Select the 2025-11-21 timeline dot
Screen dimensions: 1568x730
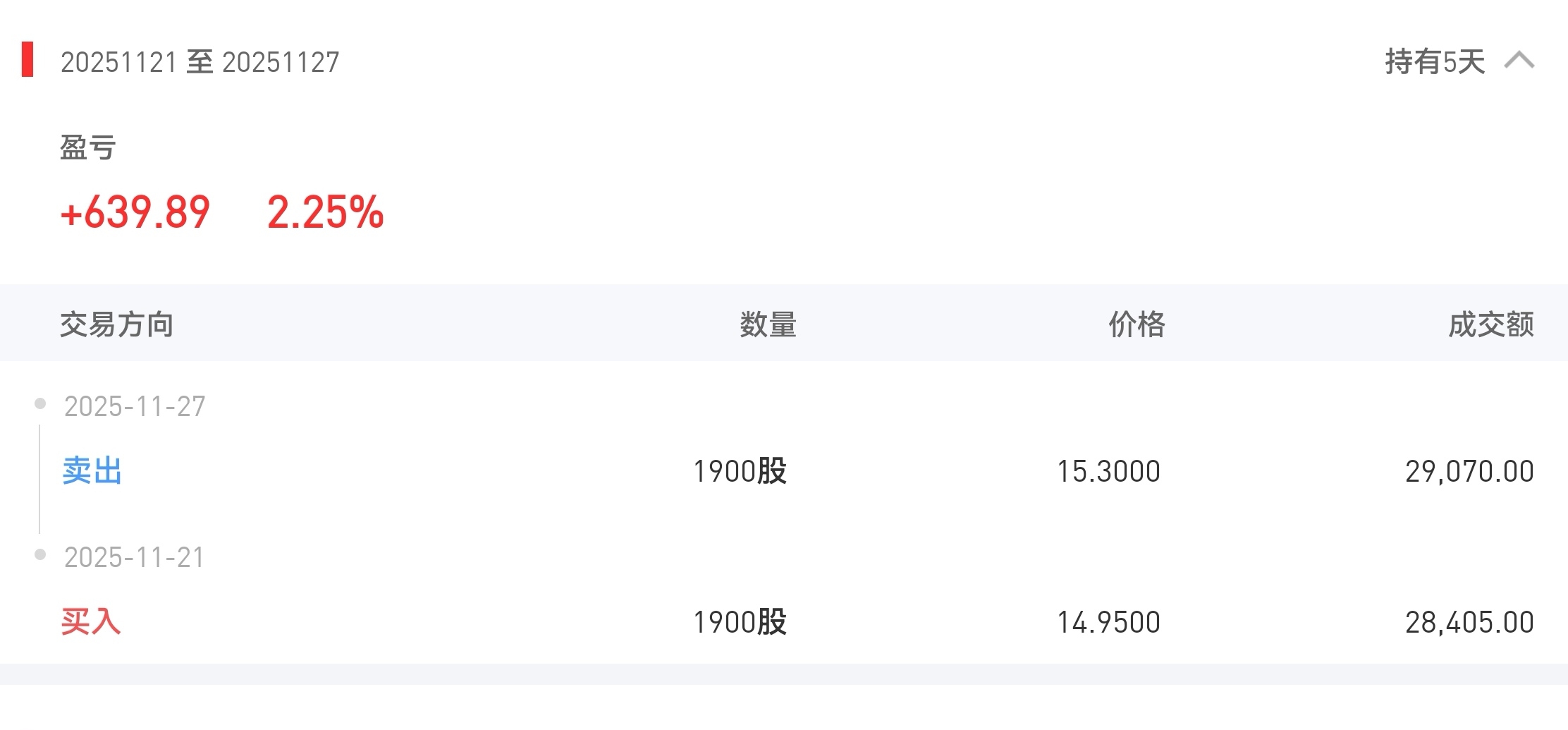click(x=40, y=555)
